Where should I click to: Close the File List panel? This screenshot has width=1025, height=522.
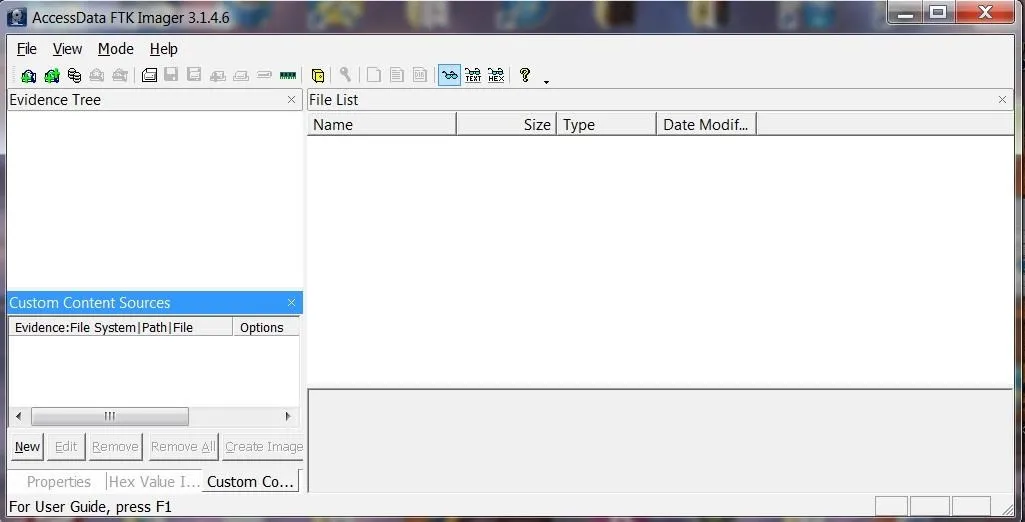pos(1002,100)
